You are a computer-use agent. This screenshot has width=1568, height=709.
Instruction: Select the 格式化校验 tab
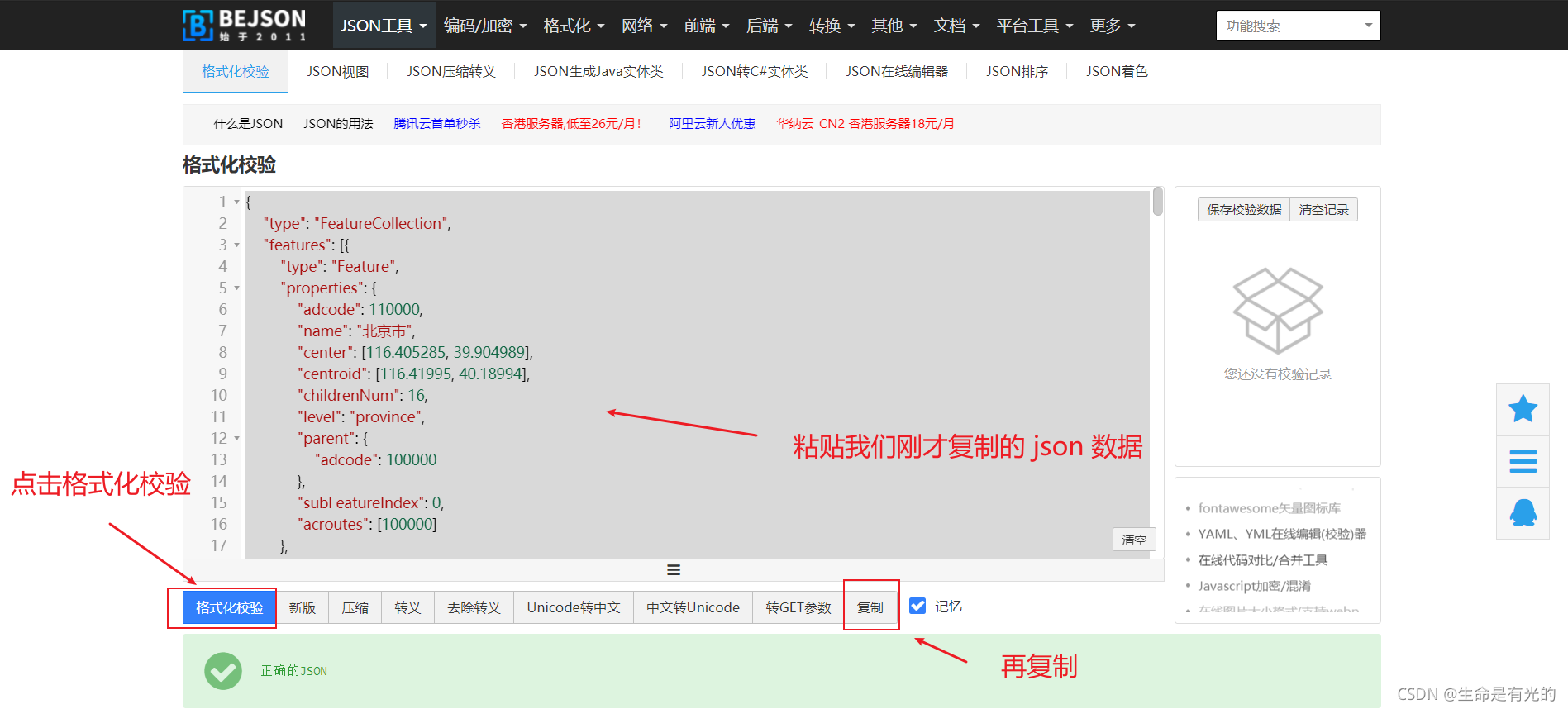click(x=236, y=72)
